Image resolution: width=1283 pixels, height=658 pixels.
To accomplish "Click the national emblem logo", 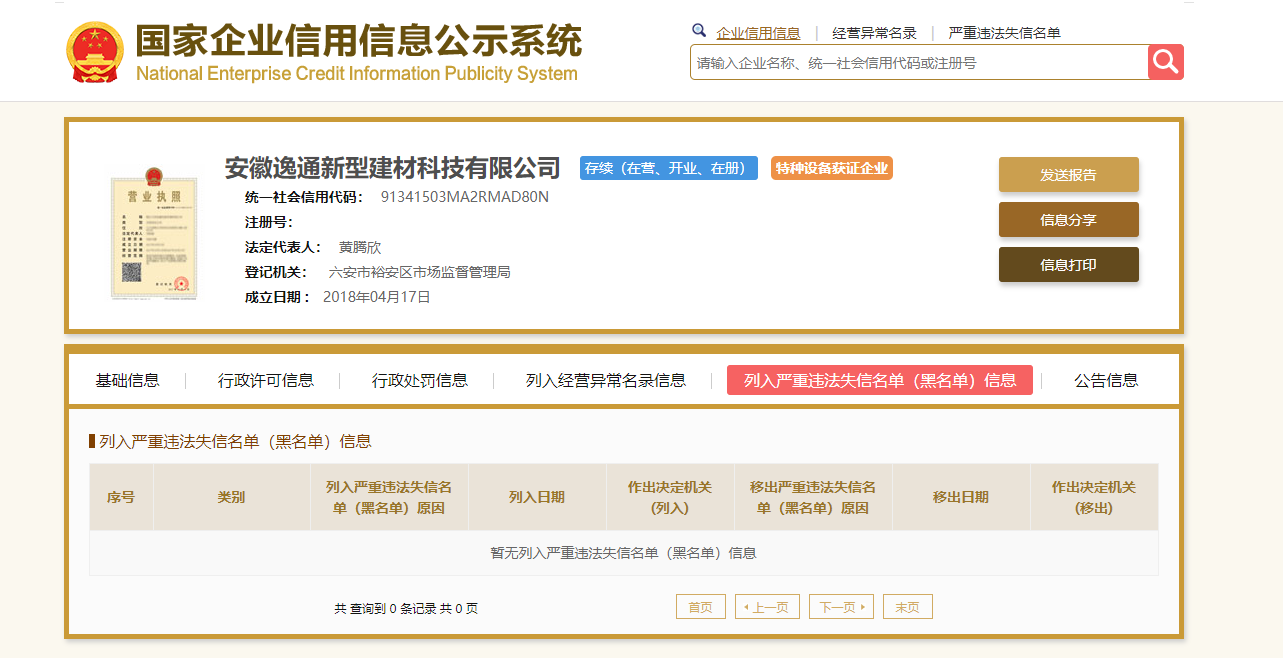I will pyautogui.click(x=95, y=52).
